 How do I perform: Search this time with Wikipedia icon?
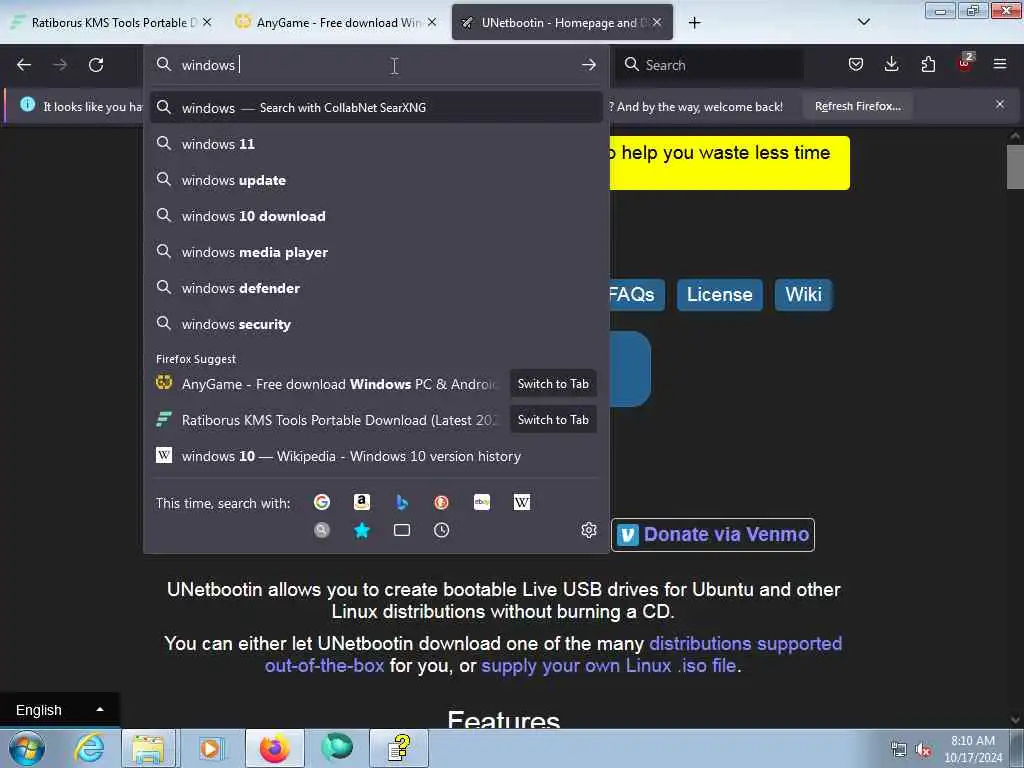[522, 502]
